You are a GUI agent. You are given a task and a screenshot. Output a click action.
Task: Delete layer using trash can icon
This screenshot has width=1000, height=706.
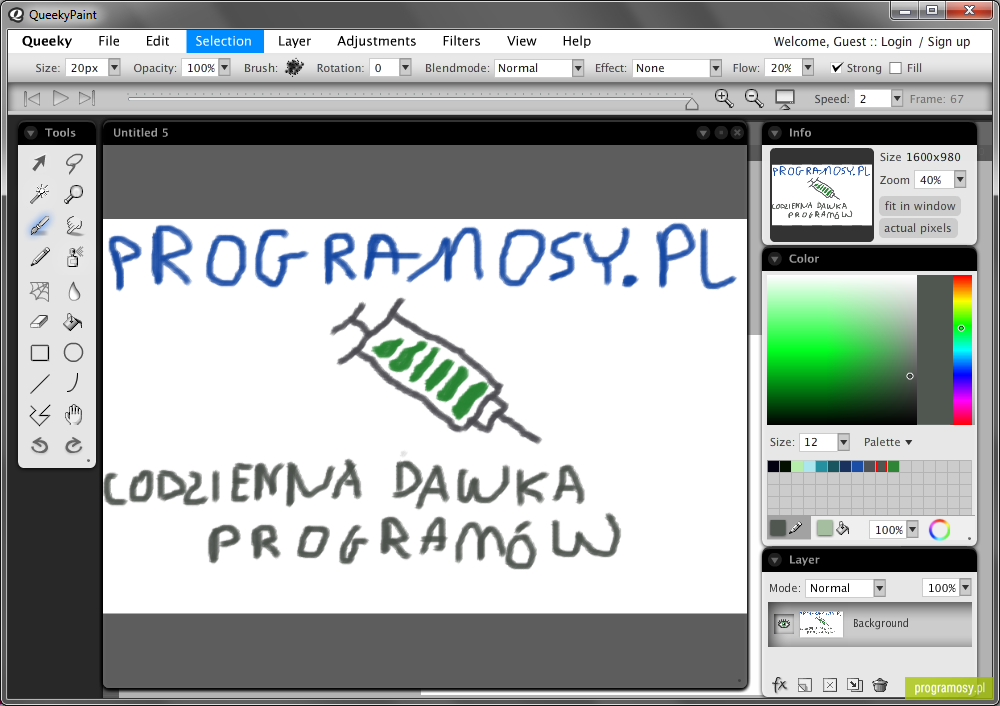(880, 685)
